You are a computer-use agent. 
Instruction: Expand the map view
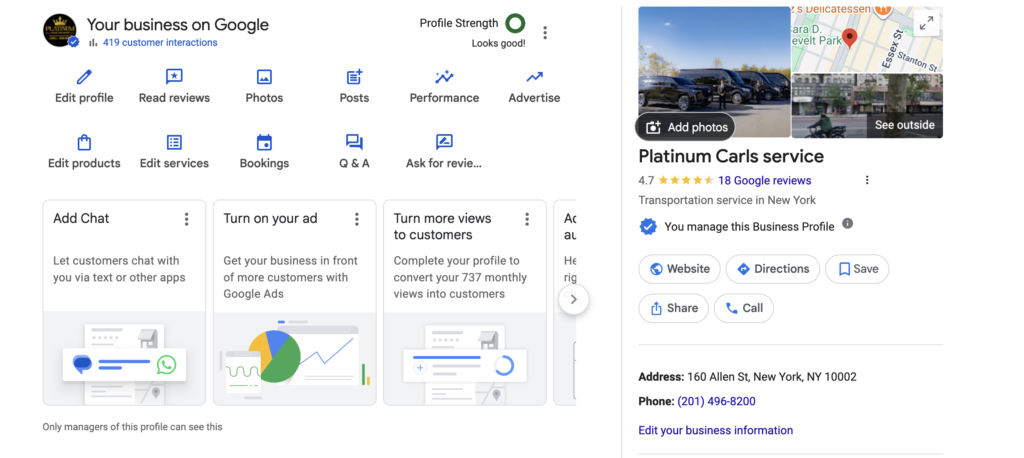click(926, 23)
